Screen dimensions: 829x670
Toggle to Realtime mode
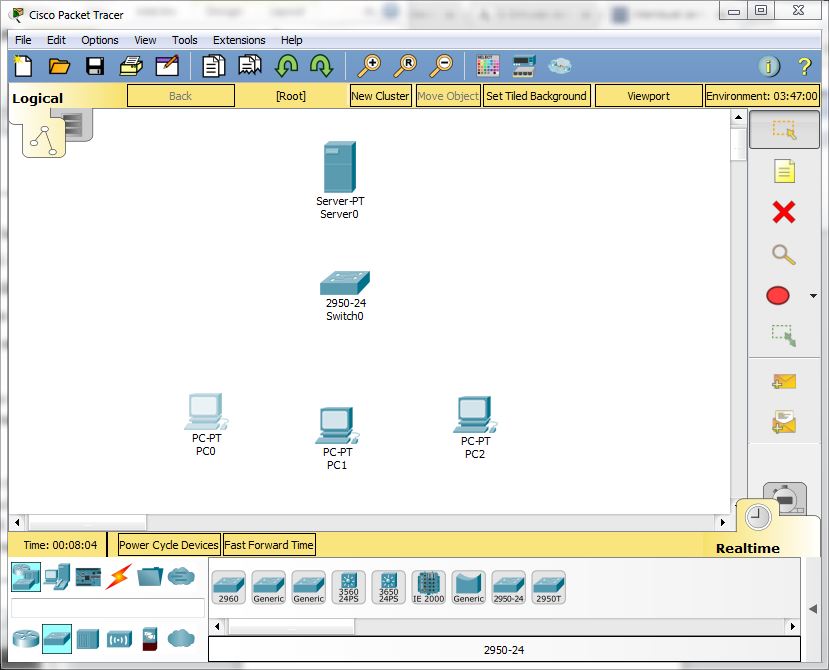[757, 516]
